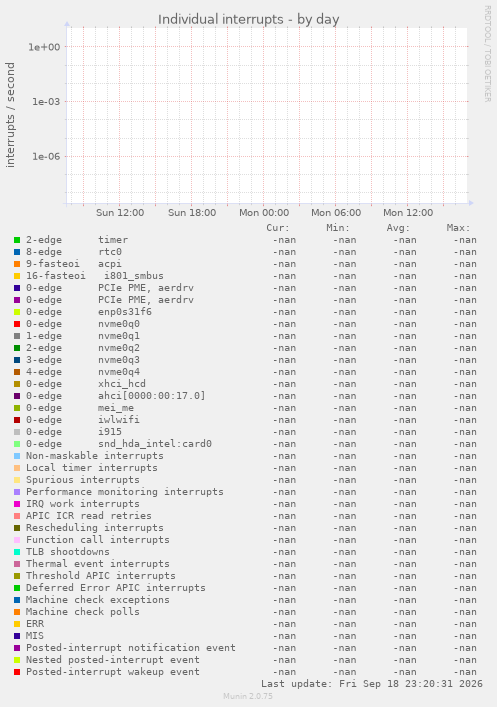This screenshot has height=707, width=497.
Task: Click the 1e-03 y-axis label
Action: click(46, 101)
